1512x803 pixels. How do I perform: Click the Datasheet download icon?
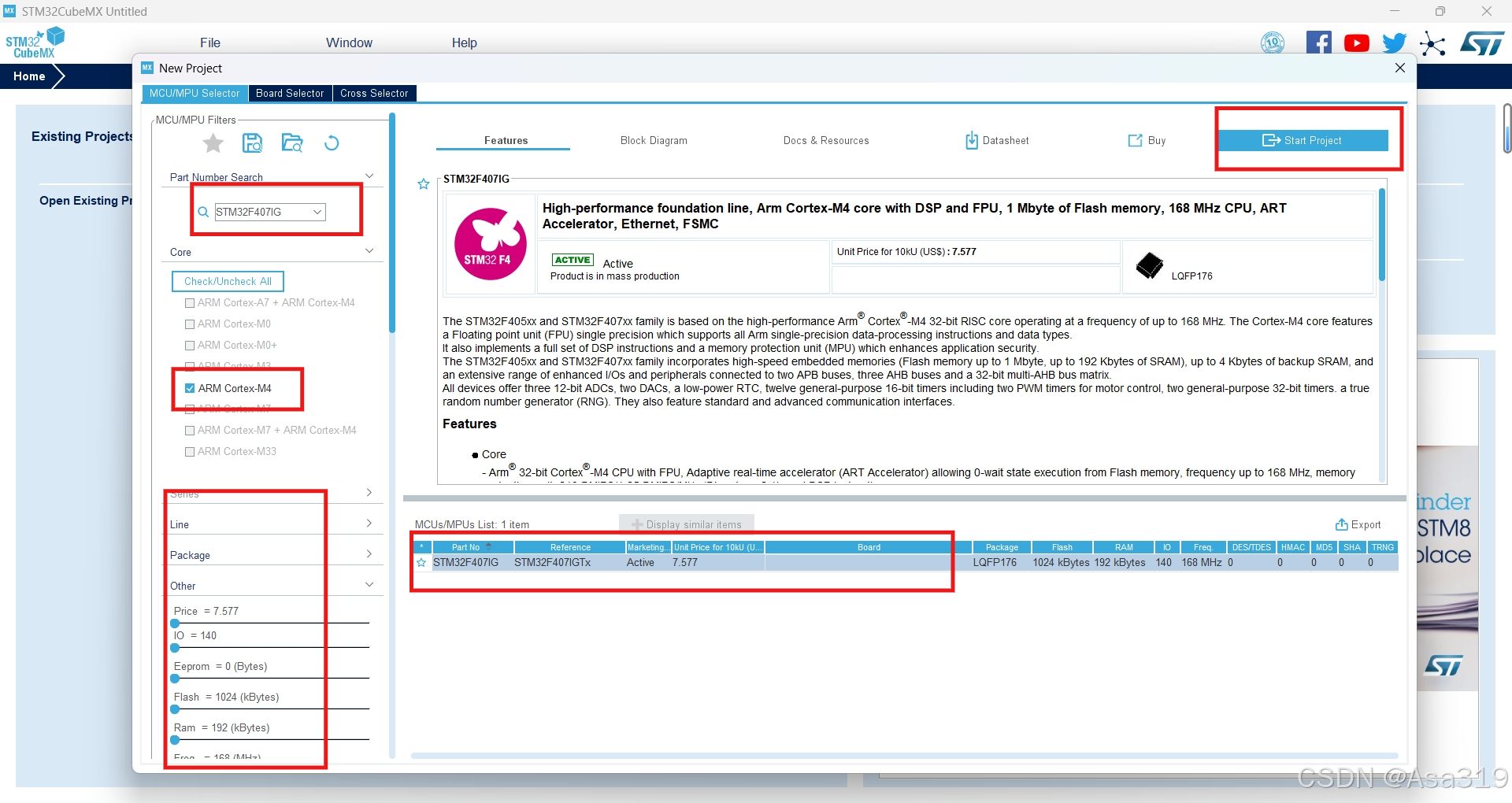tap(972, 140)
